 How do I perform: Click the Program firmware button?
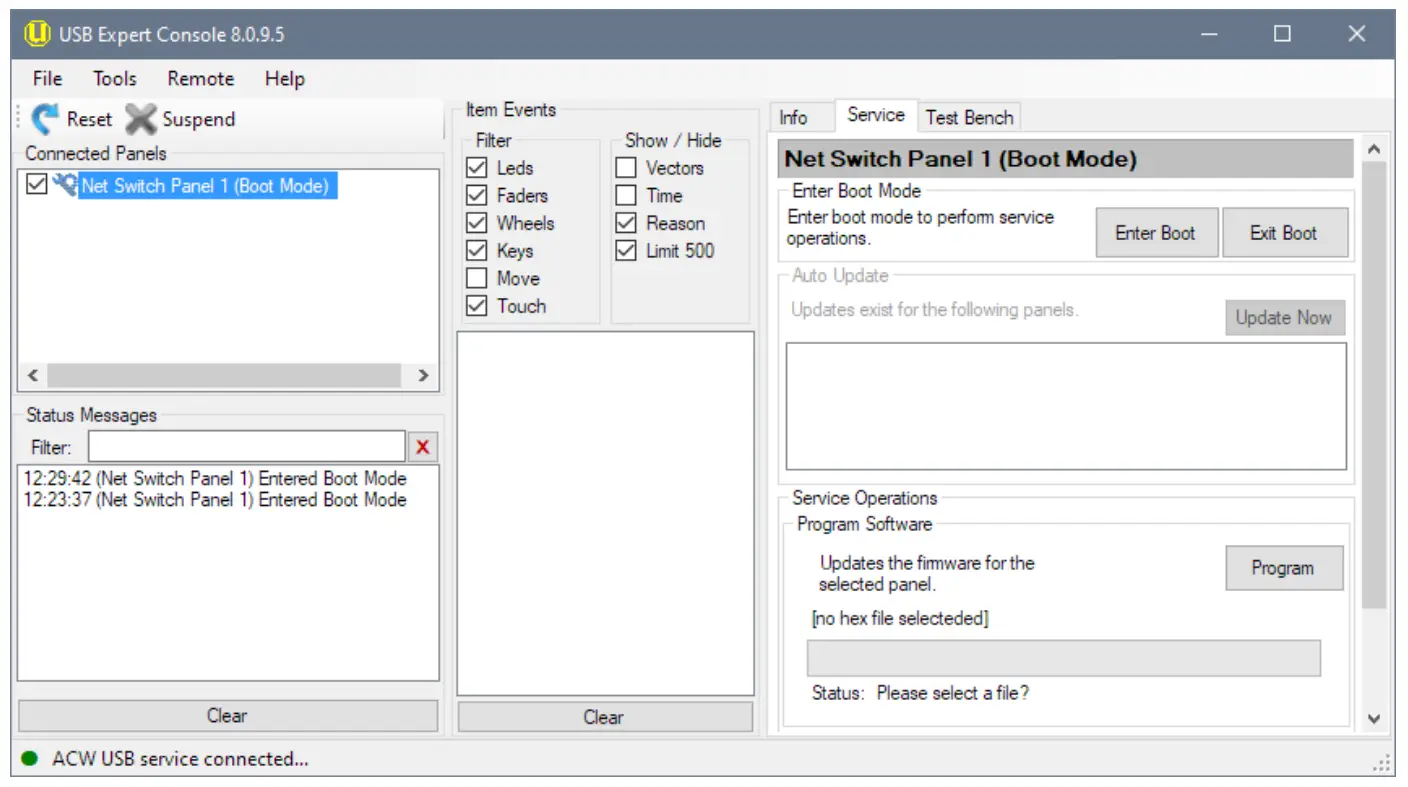[x=1283, y=568]
